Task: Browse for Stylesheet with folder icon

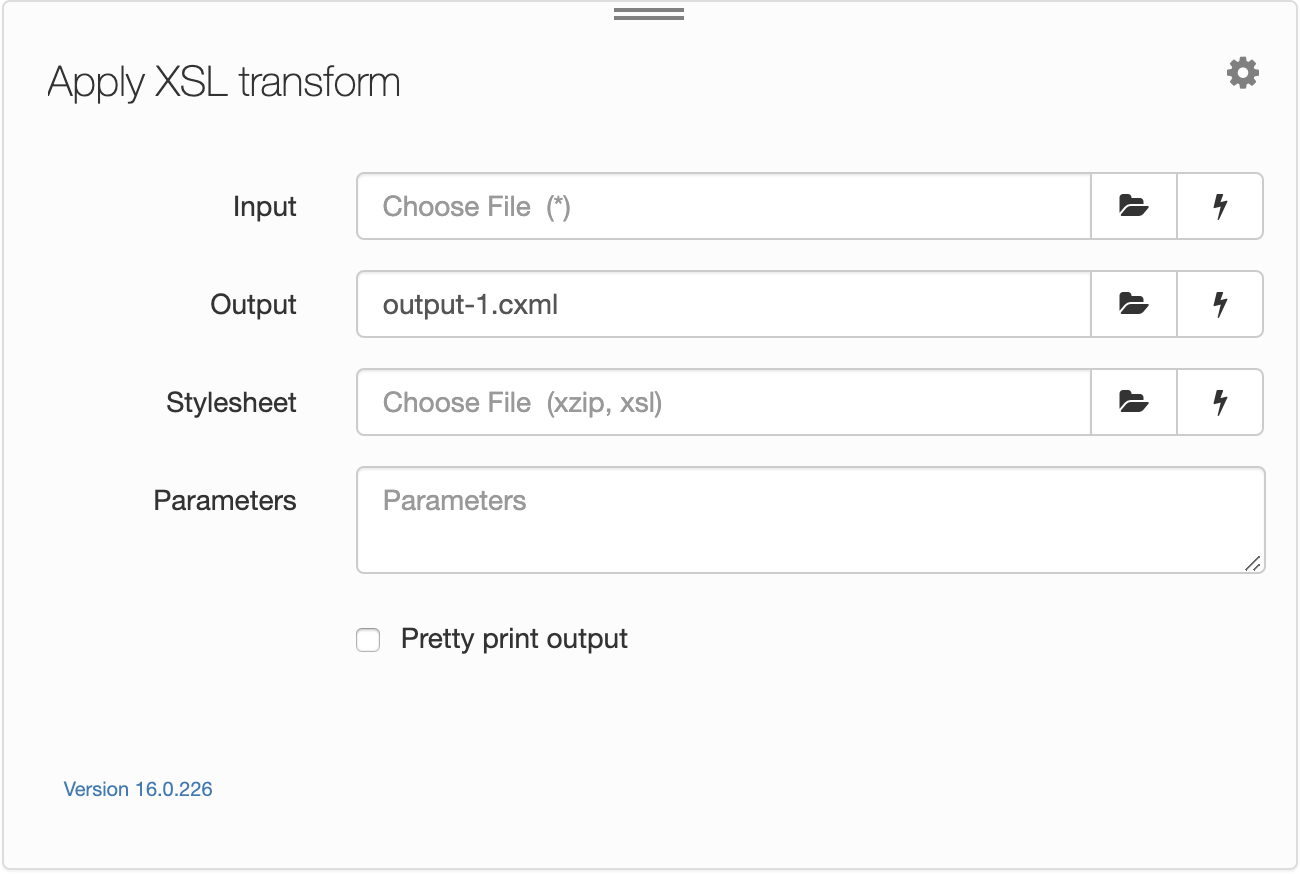Action: [1133, 402]
